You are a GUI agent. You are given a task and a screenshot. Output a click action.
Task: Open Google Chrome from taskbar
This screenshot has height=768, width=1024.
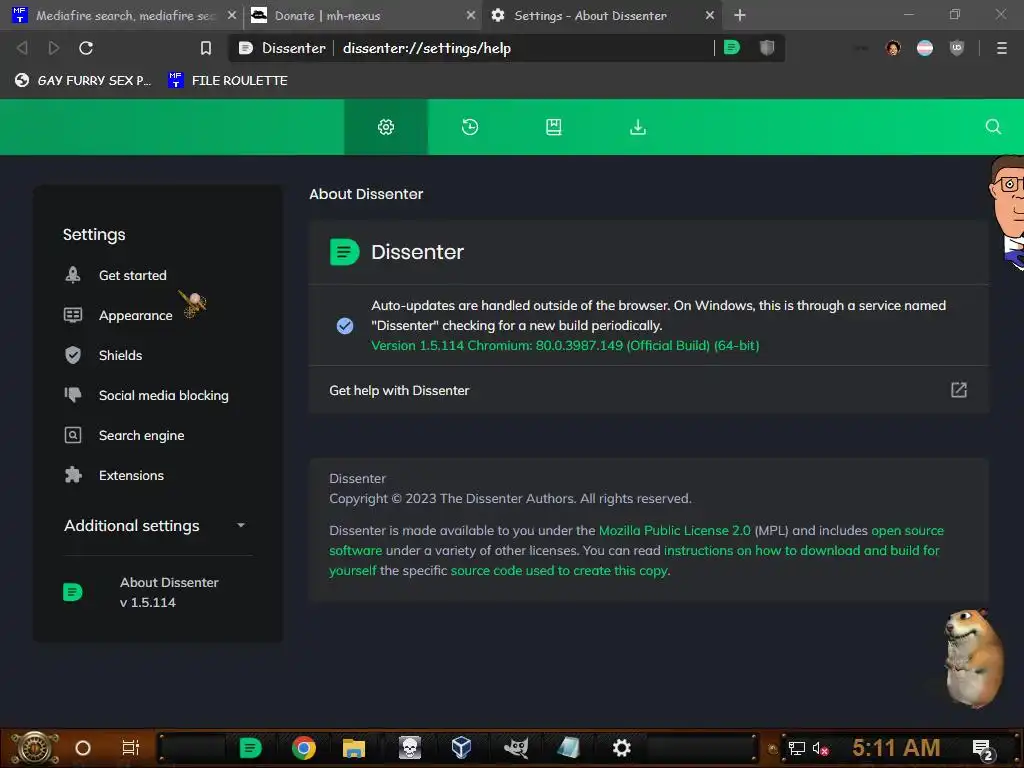coord(304,748)
